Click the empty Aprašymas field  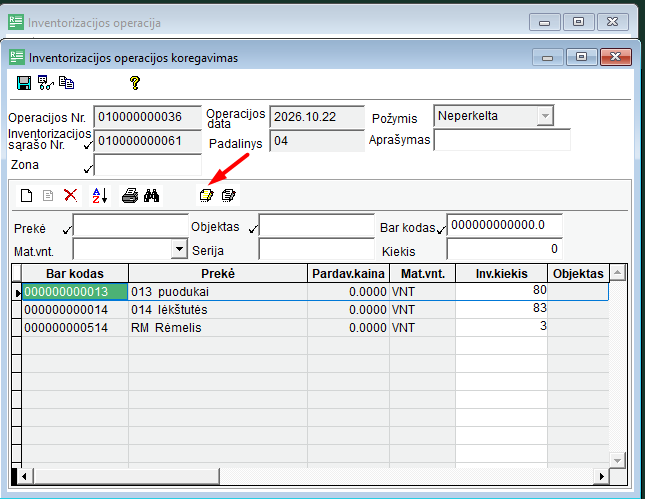[502, 140]
